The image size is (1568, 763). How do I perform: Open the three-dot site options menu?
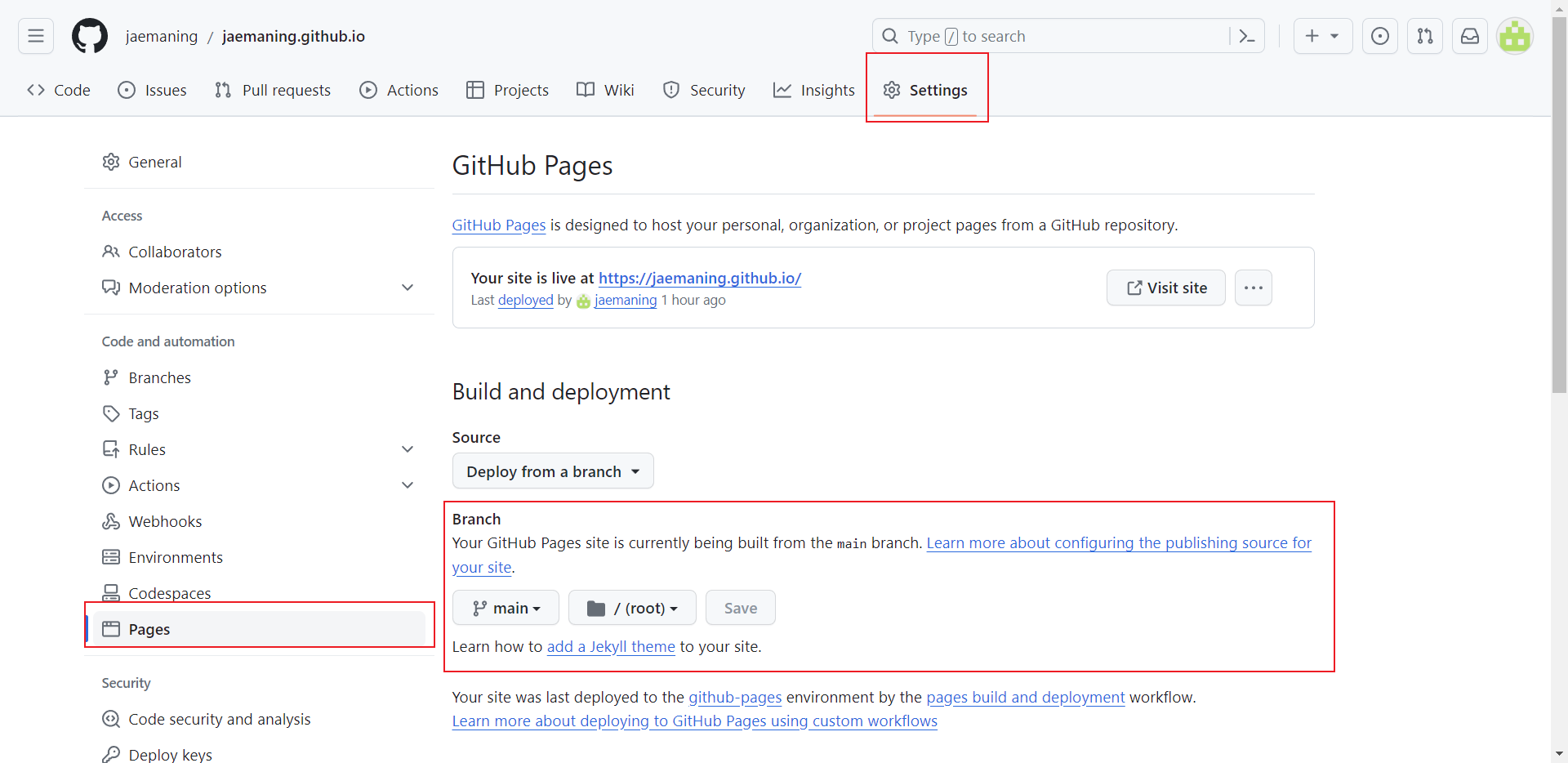pos(1254,288)
